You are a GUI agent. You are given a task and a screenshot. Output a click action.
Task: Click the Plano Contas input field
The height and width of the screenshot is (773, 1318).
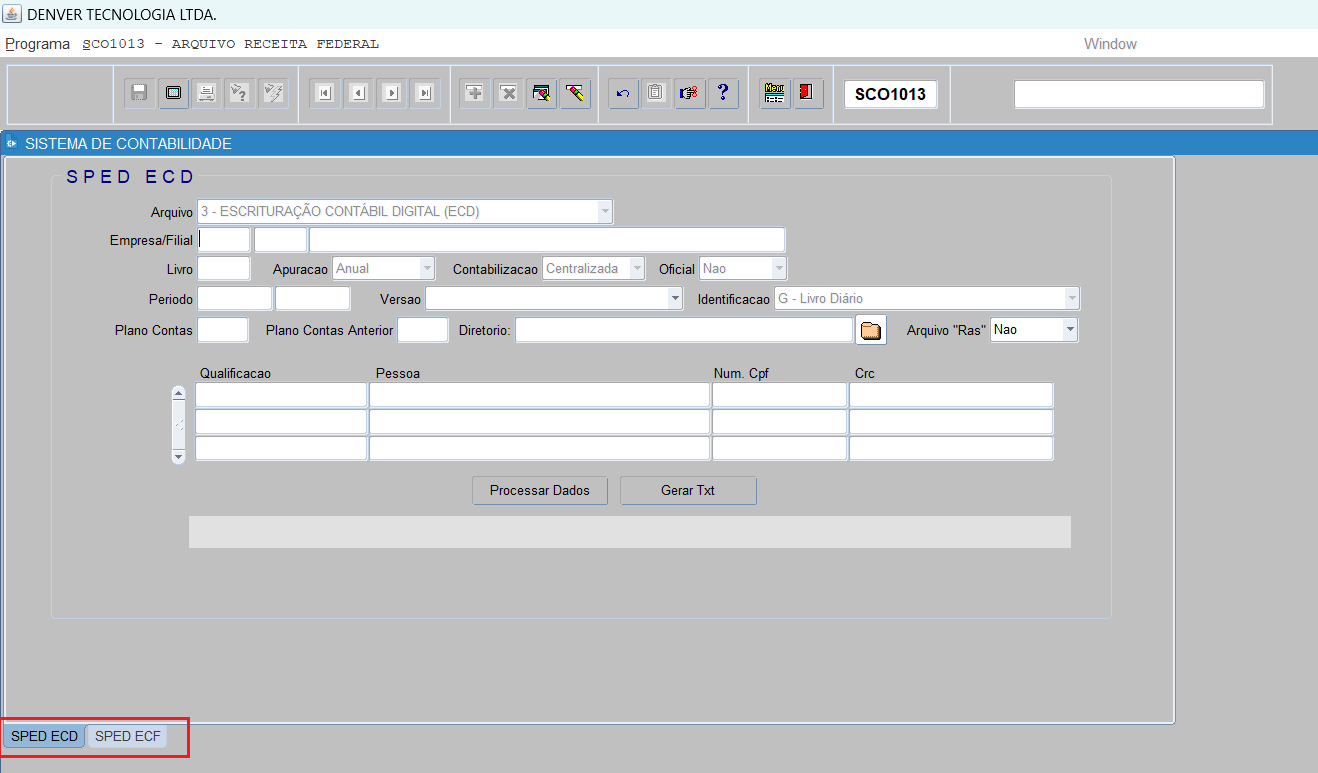coord(223,330)
